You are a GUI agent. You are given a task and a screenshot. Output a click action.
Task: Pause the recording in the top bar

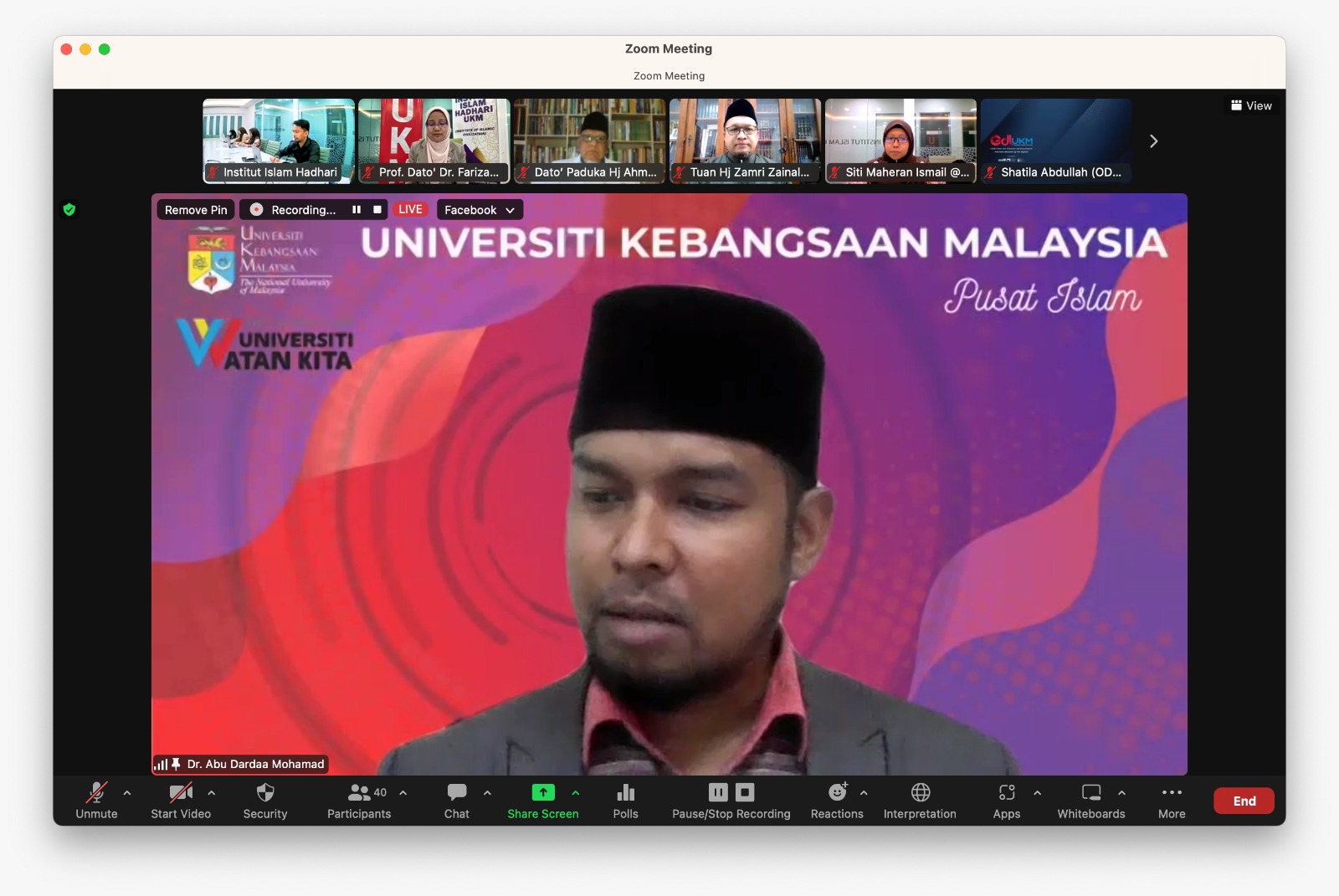point(357,210)
